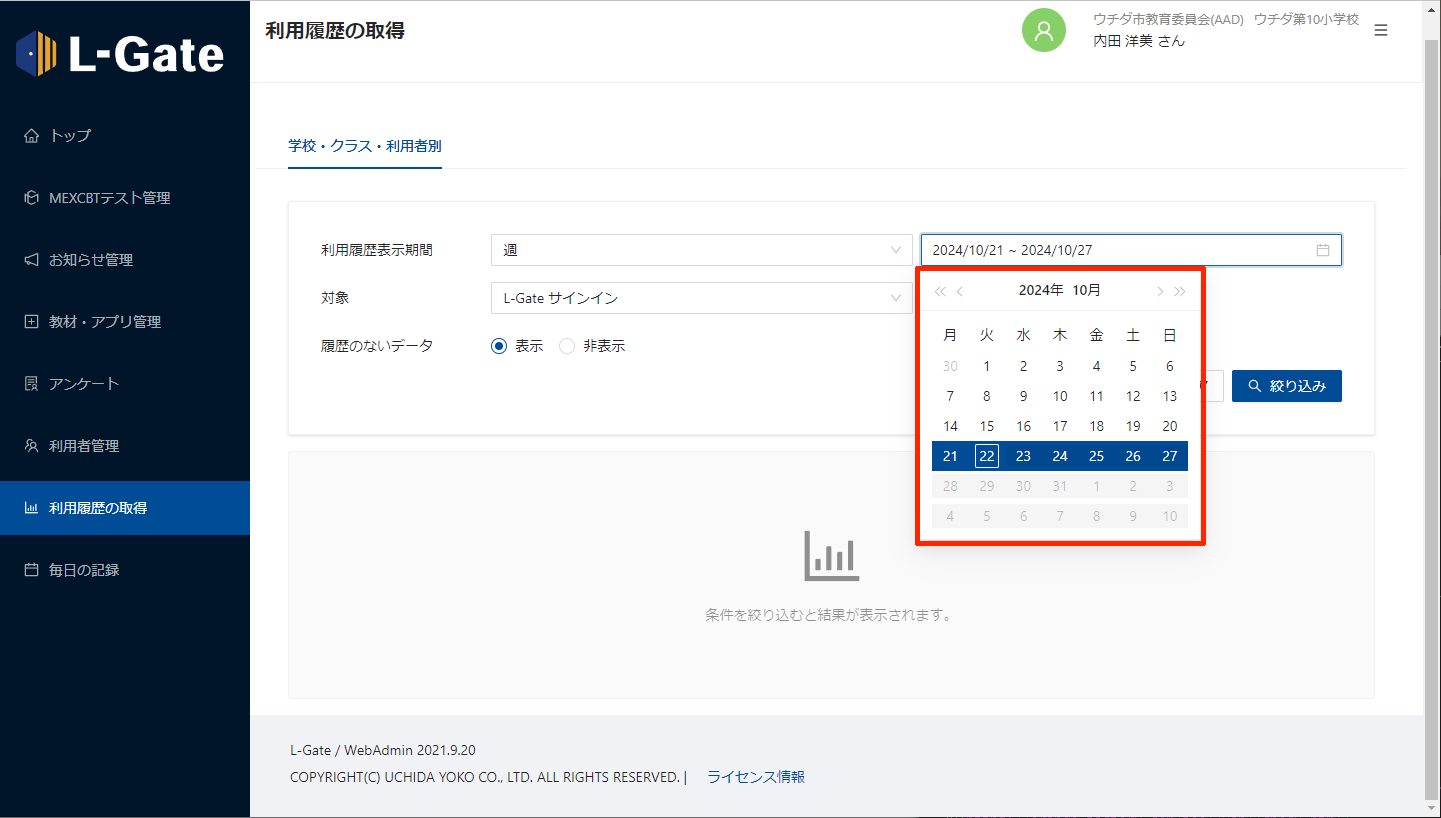1441x818 pixels.
Task: Switch to 学校・クラス・利用者別 tab
Action: [x=364, y=146]
